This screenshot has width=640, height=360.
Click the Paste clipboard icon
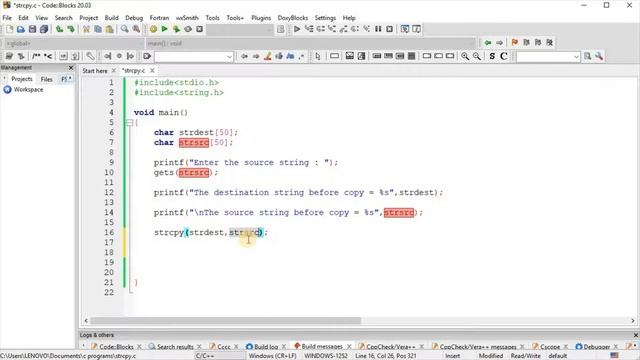coord(109,29)
